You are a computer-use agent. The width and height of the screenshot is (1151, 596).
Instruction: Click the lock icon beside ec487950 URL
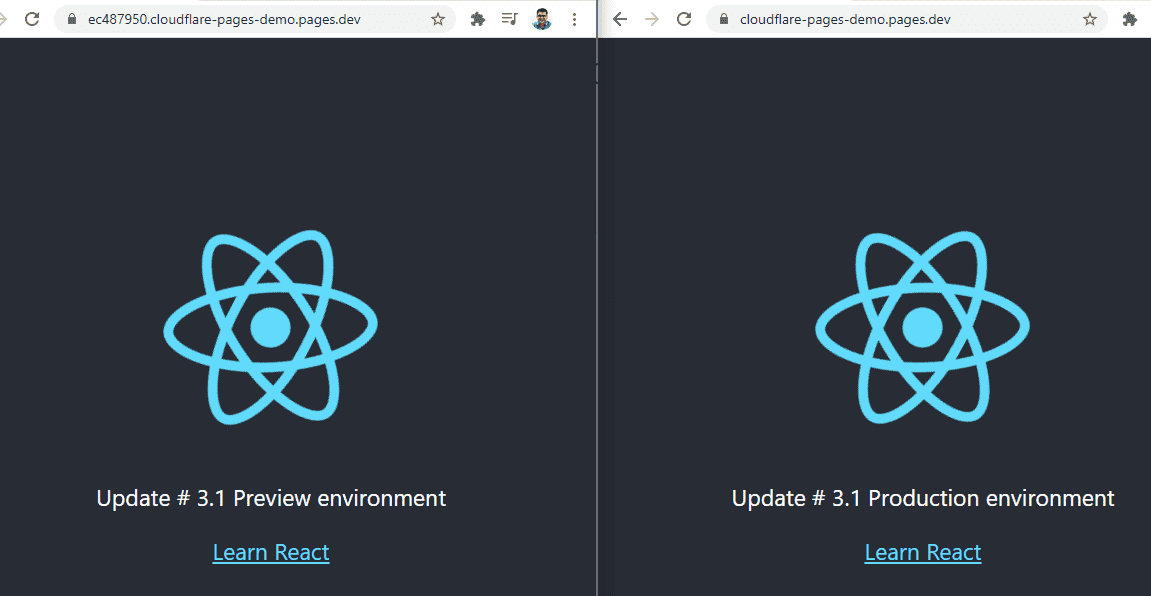tap(72, 19)
